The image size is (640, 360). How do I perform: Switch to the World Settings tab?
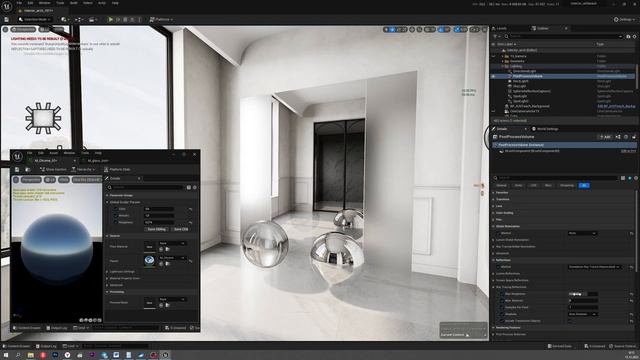(x=545, y=129)
